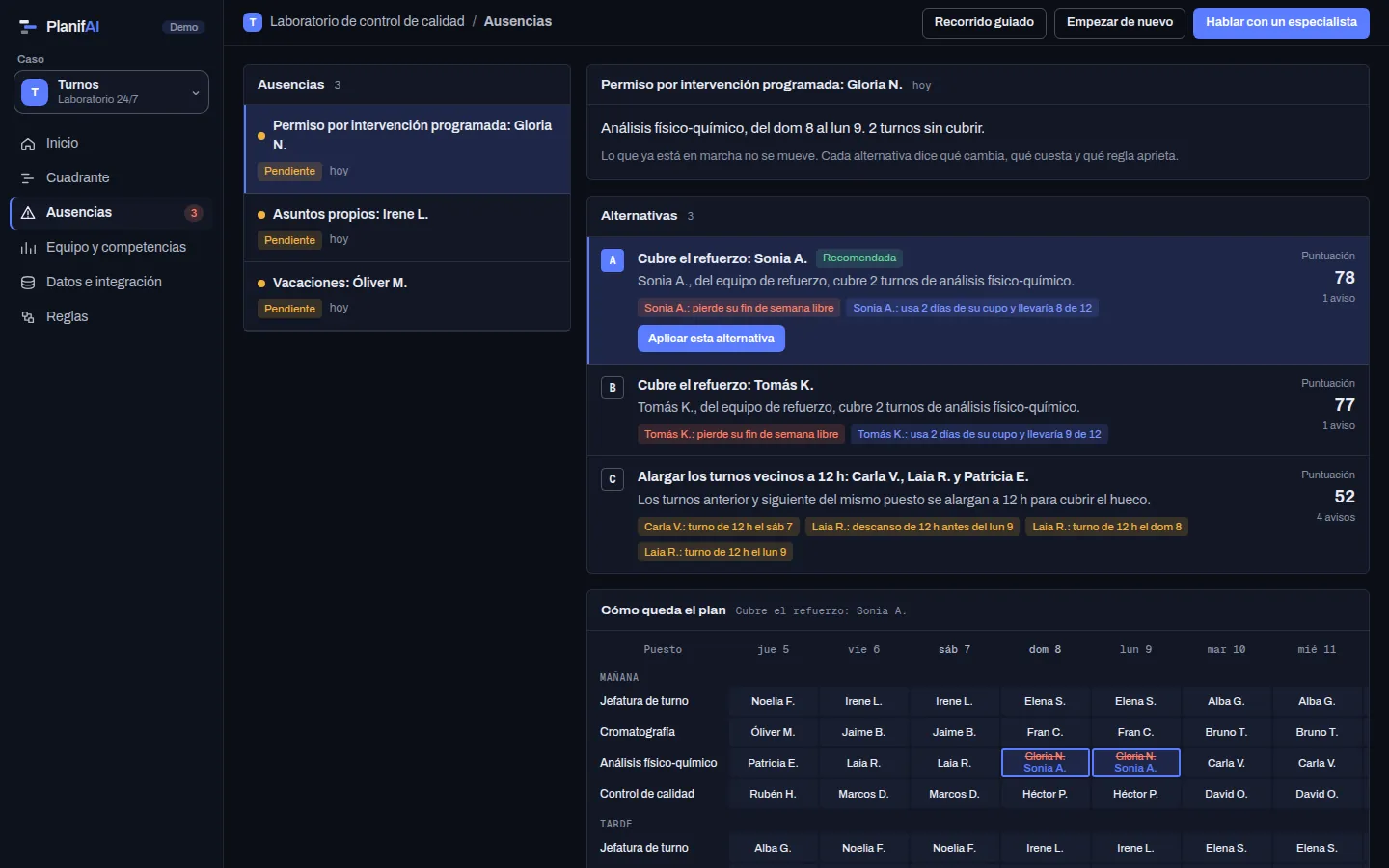Click 'Laia R.: turno de 12 h el lun 9' tag
Screen dimensions: 1389x868
pos(715,552)
